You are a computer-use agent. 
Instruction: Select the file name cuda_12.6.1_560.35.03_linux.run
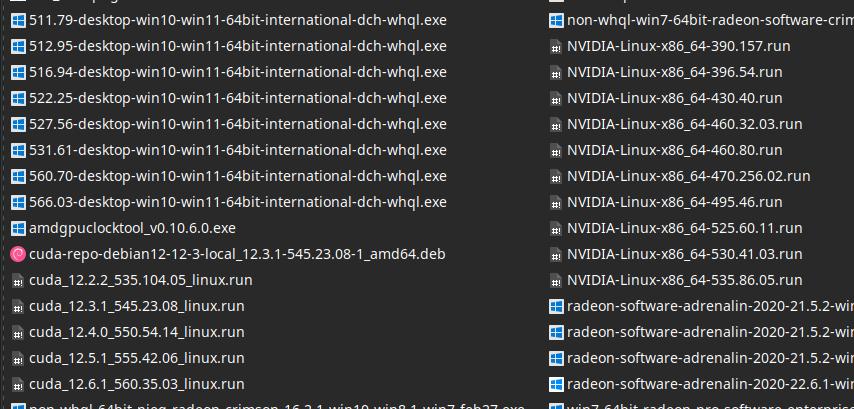click(137, 384)
